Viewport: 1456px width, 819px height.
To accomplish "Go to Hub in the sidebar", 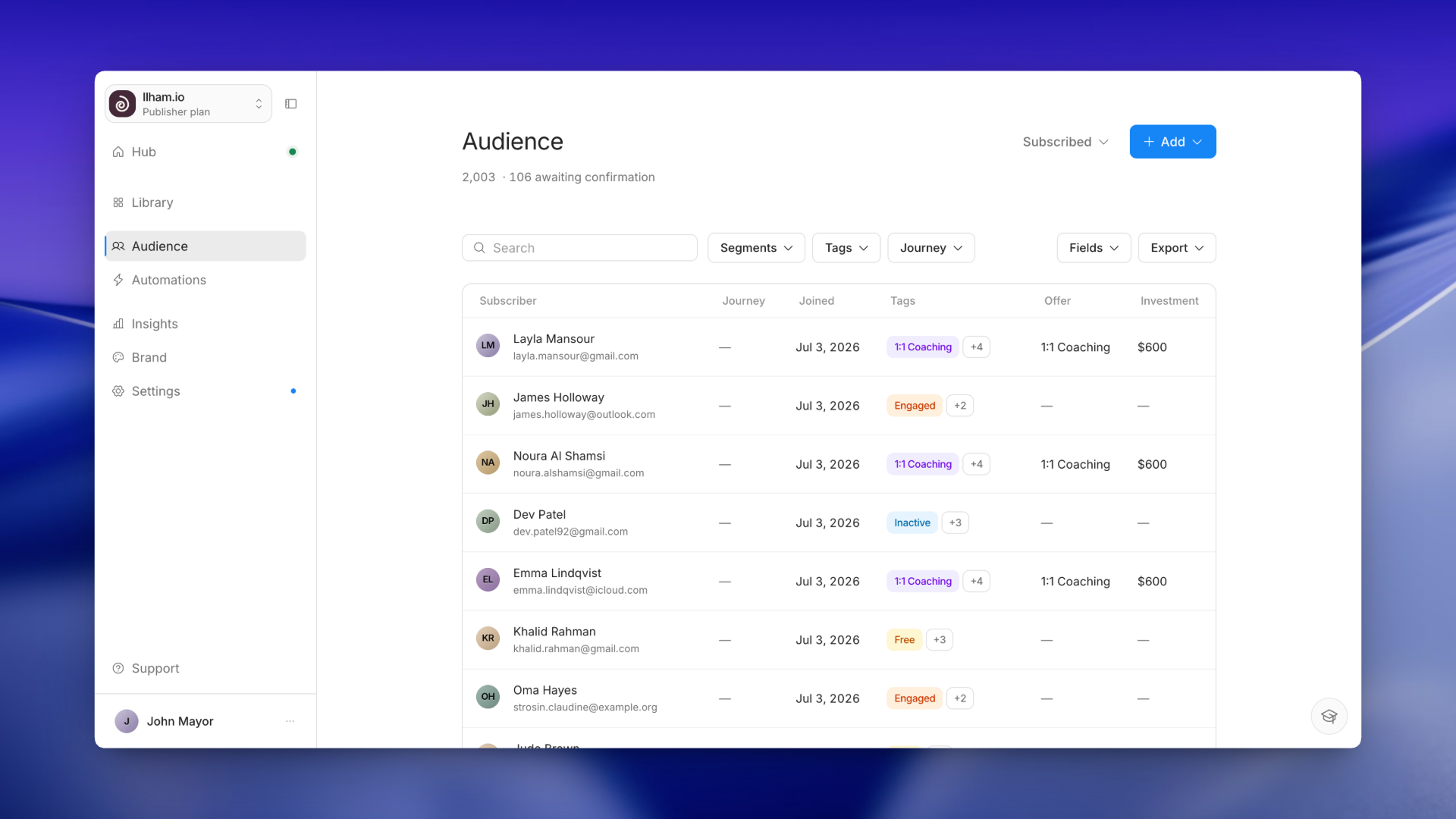I will point(206,152).
